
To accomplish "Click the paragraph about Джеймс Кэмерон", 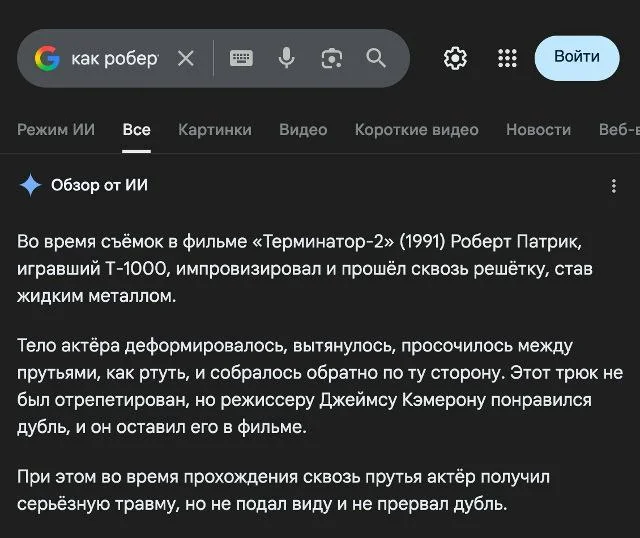I will tap(319, 386).
